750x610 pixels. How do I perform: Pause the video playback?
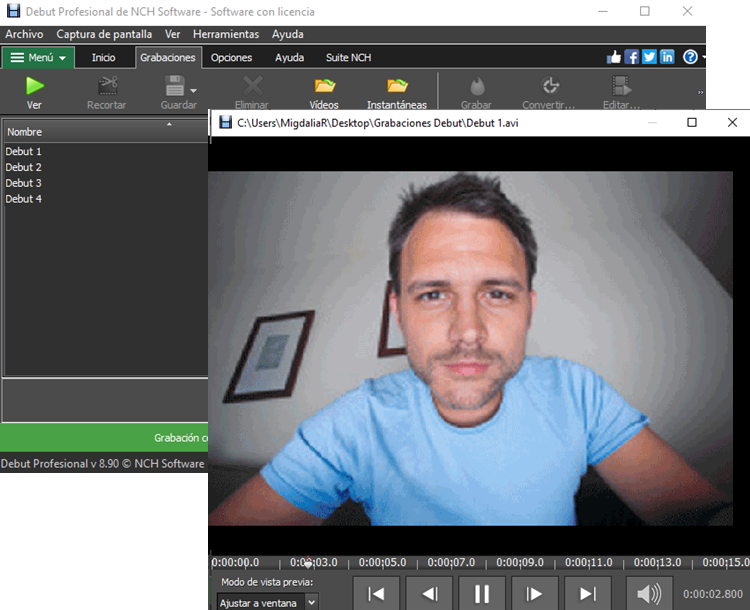pyautogui.click(x=482, y=593)
